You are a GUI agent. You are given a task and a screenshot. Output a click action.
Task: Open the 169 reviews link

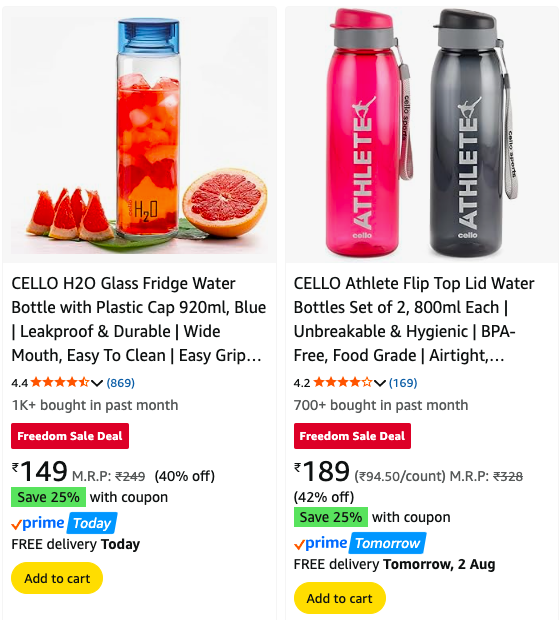click(x=403, y=383)
